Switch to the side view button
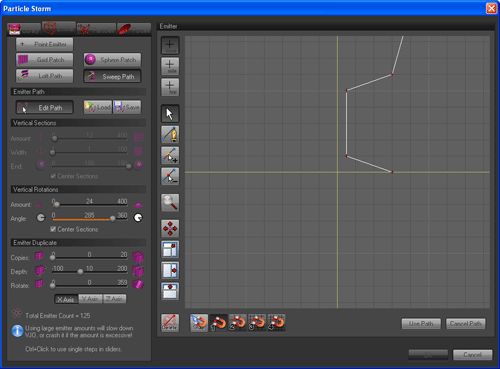The width and height of the screenshot is (500, 369). click(170, 66)
